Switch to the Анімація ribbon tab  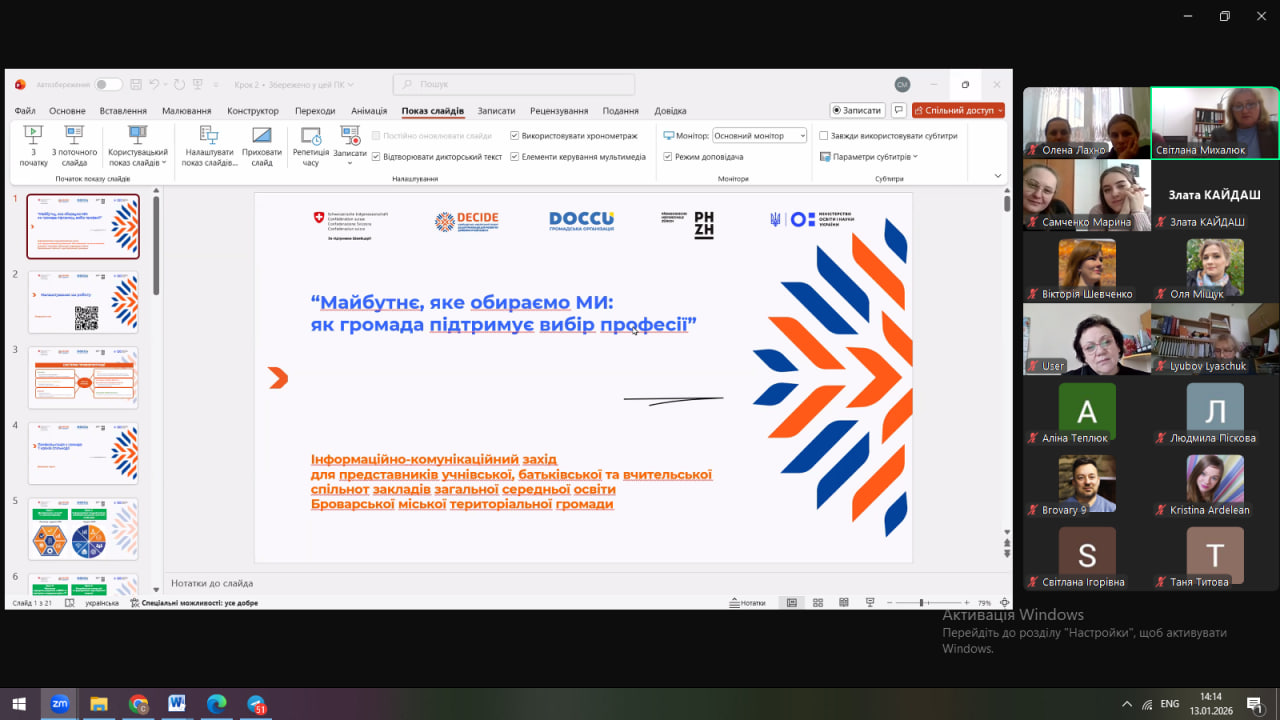(x=369, y=111)
